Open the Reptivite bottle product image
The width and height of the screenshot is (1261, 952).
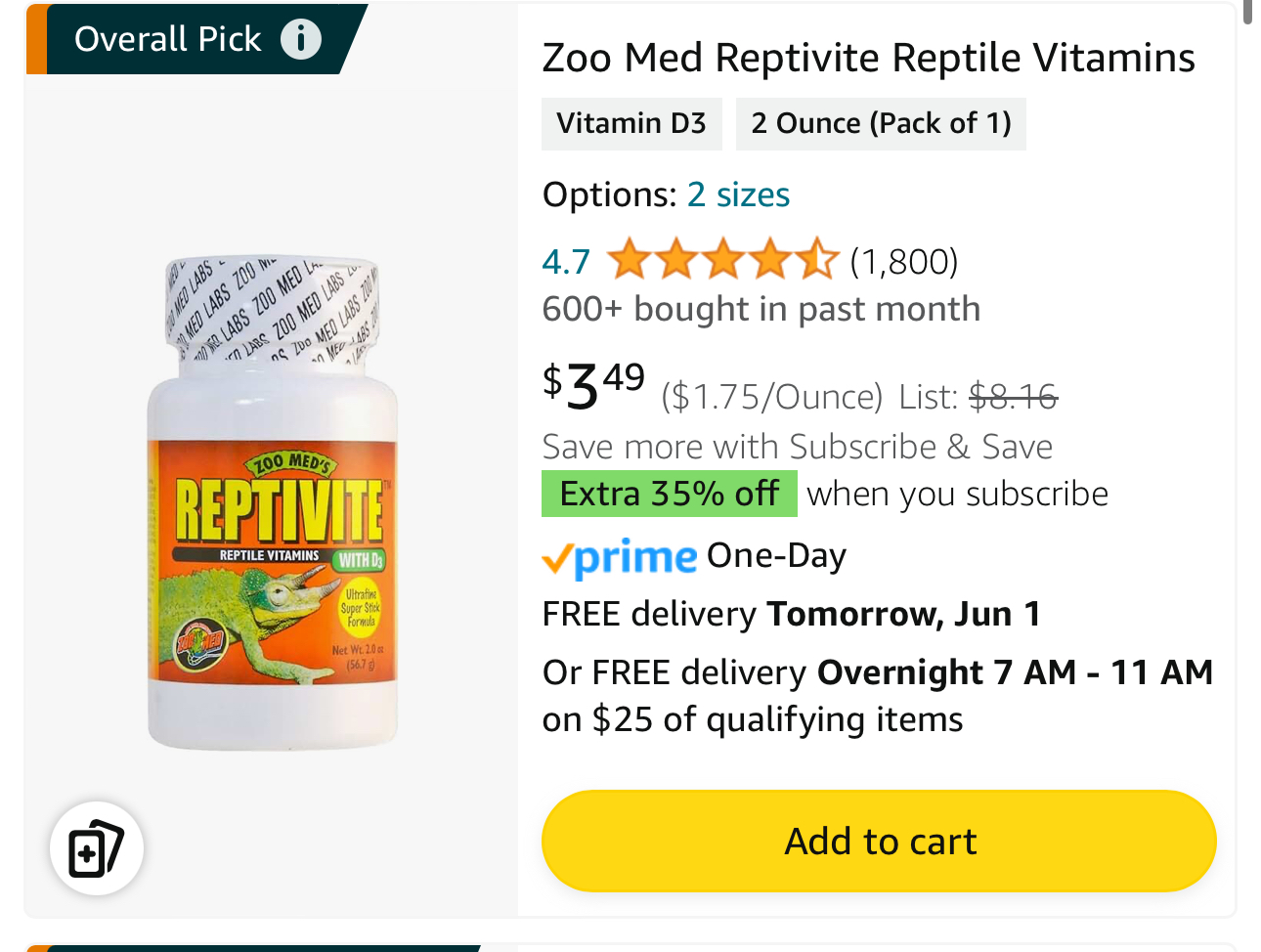273,505
